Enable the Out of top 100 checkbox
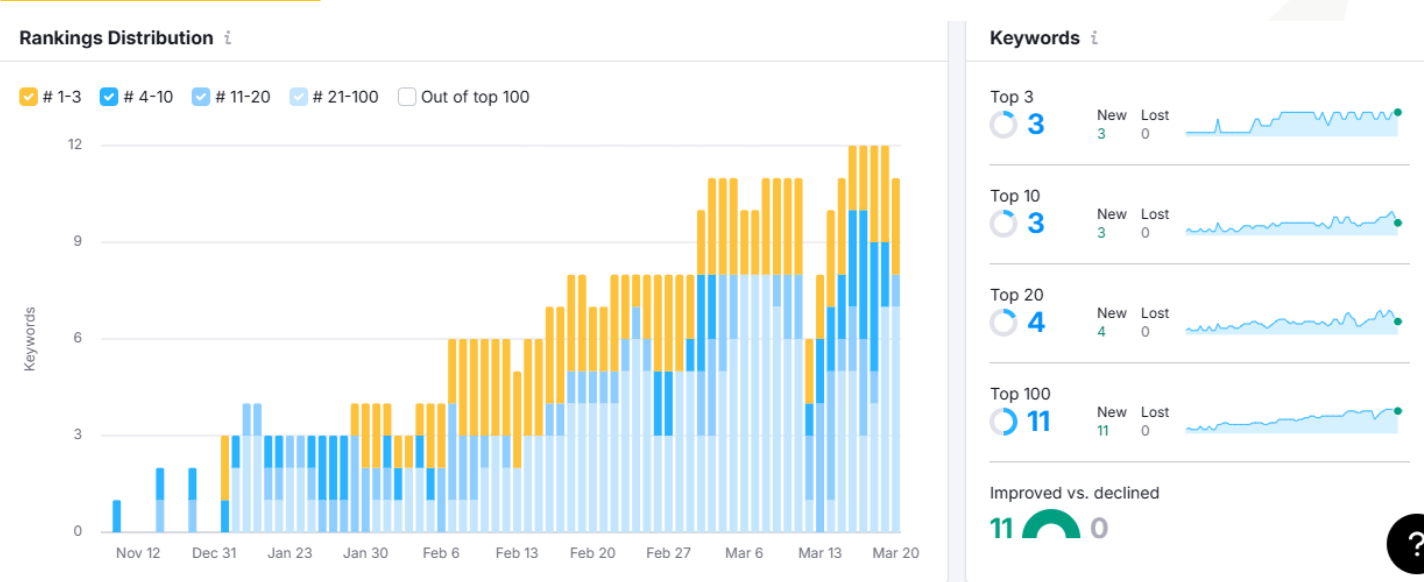 [x=407, y=97]
